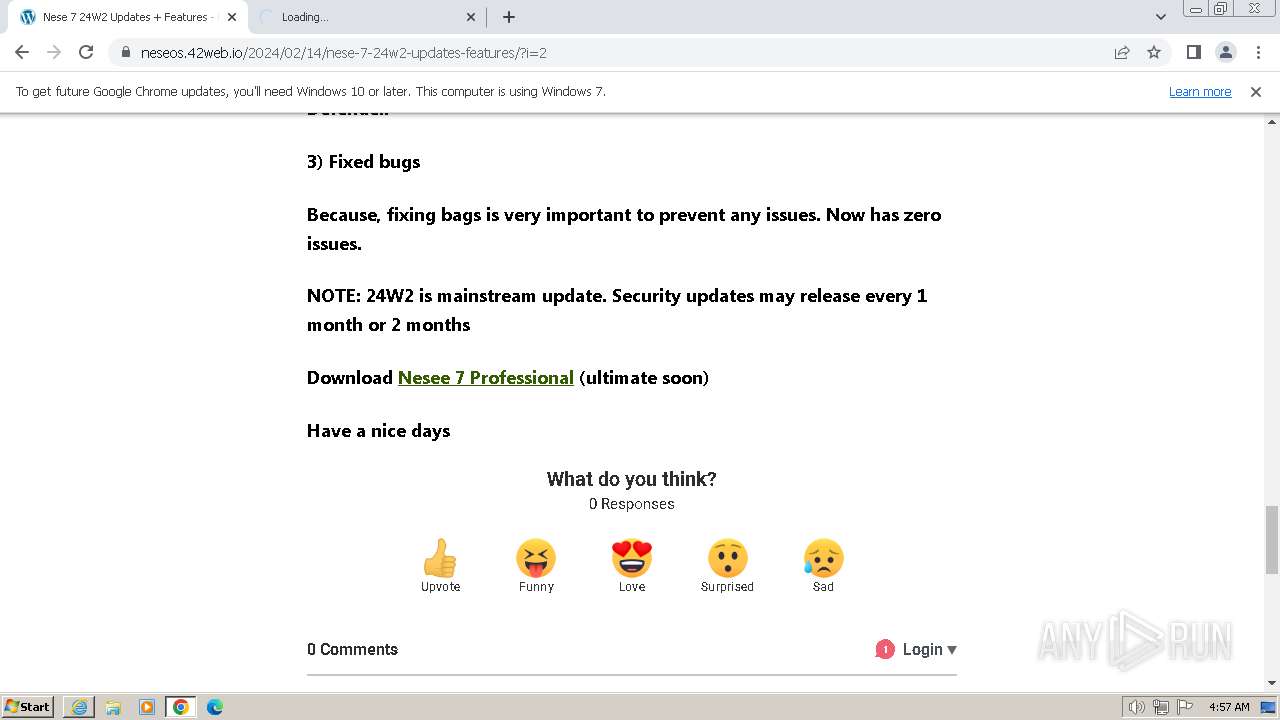Click the page vertical scrollbar thumb
The height and width of the screenshot is (720, 1280).
tap(1272, 540)
